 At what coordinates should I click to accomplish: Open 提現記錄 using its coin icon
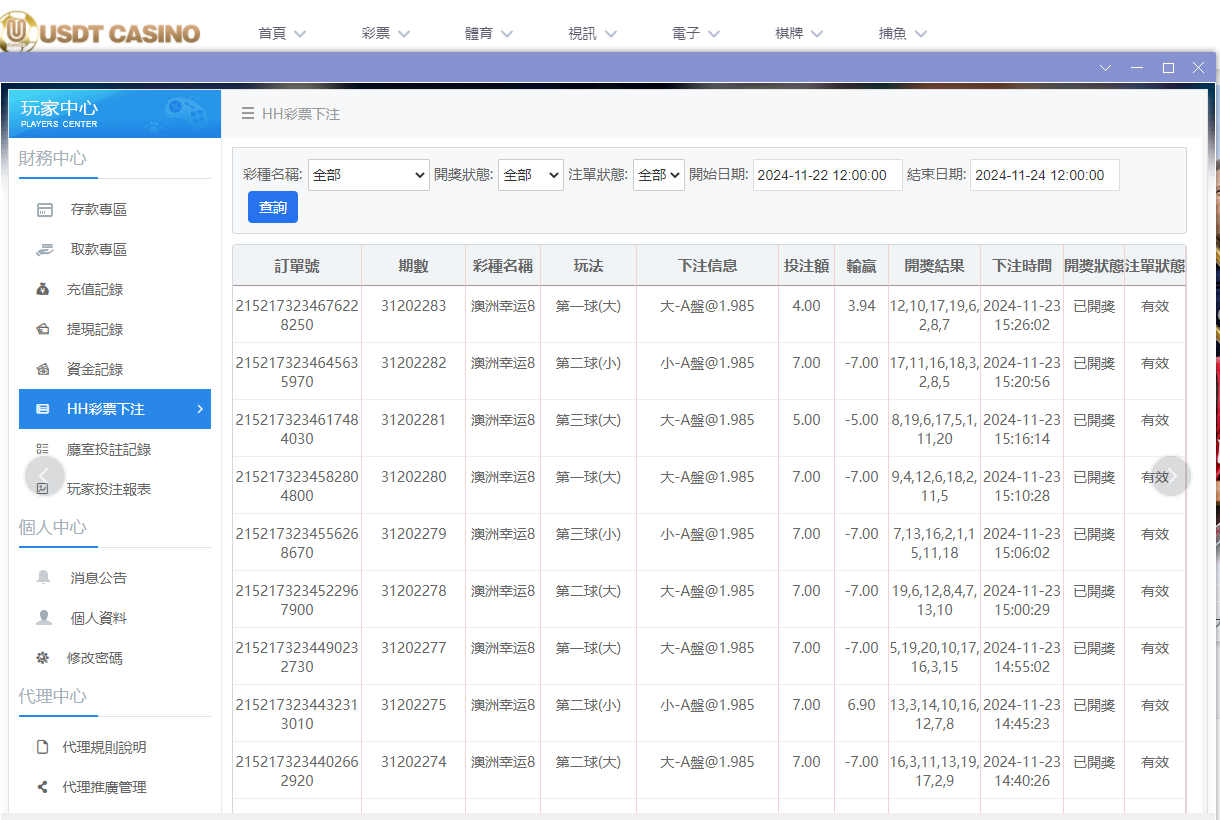(42, 329)
